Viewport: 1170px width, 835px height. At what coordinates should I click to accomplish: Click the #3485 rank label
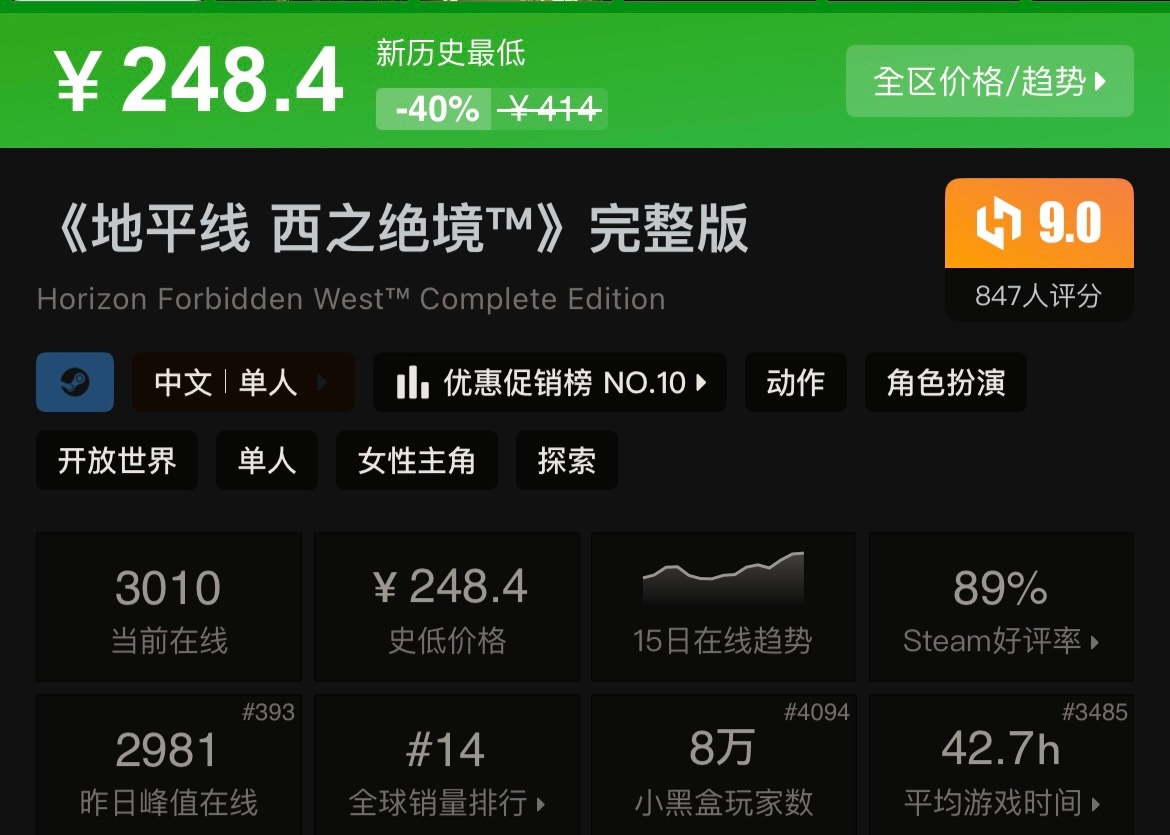click(1094, 712)
